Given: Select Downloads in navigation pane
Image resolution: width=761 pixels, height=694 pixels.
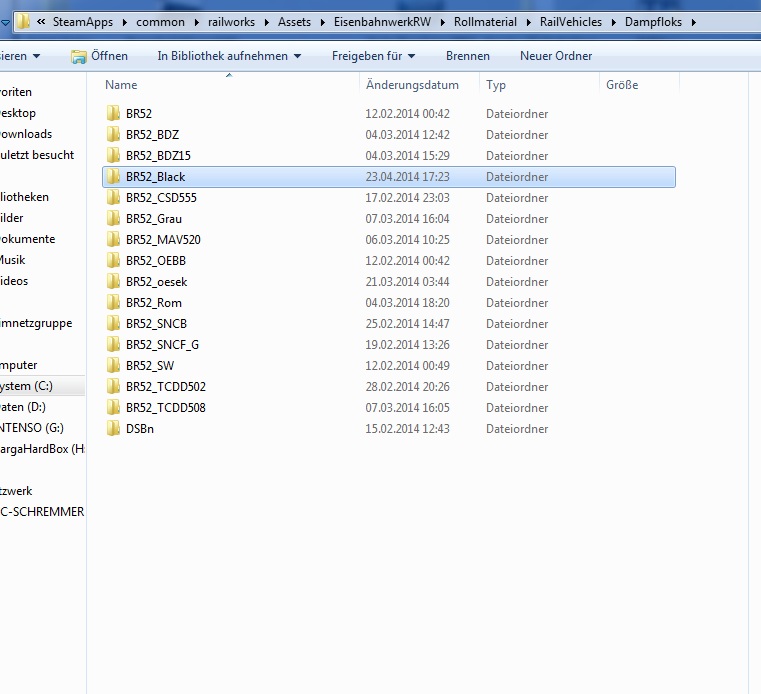Looking at the screenshot, I should pyautogui.click(x=26, y=134).
